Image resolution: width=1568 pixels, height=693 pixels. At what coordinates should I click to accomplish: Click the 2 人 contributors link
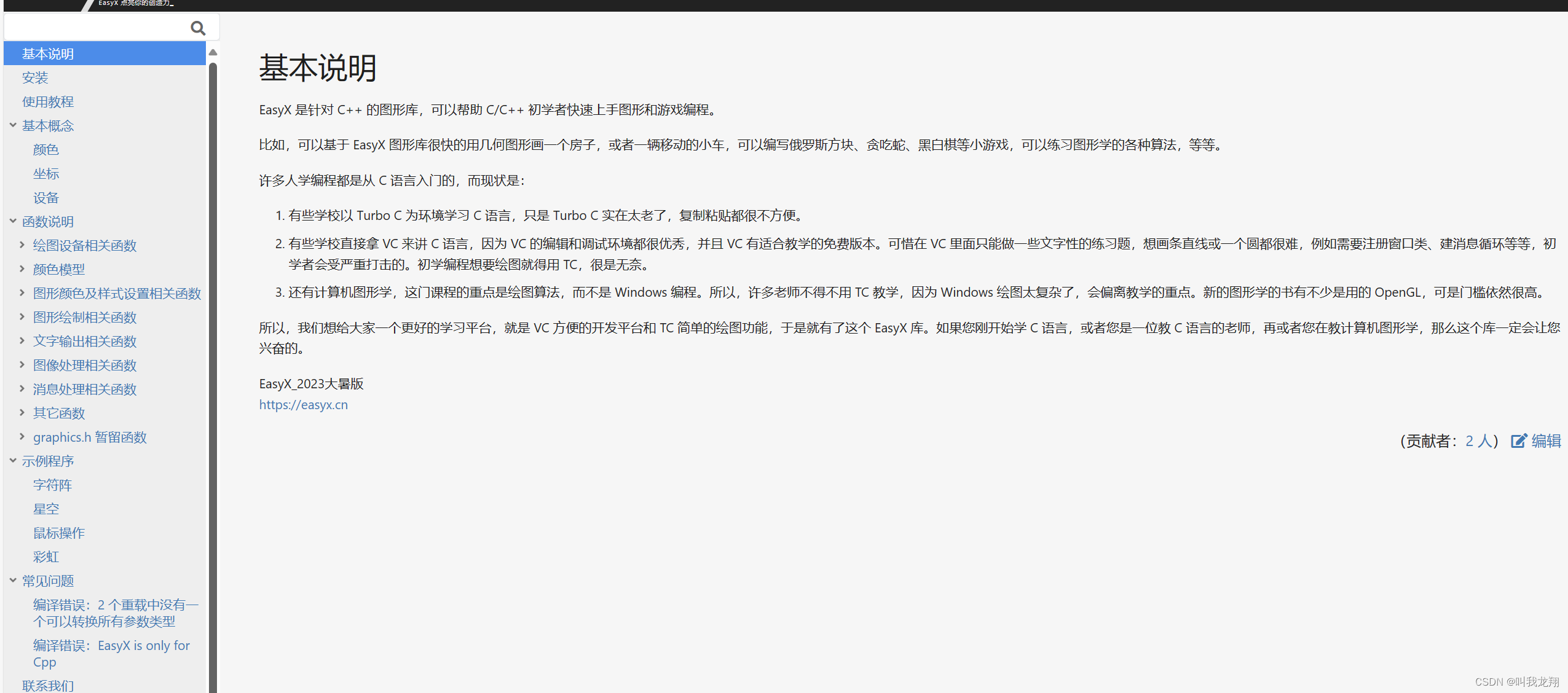click(x=1478, y=441)
